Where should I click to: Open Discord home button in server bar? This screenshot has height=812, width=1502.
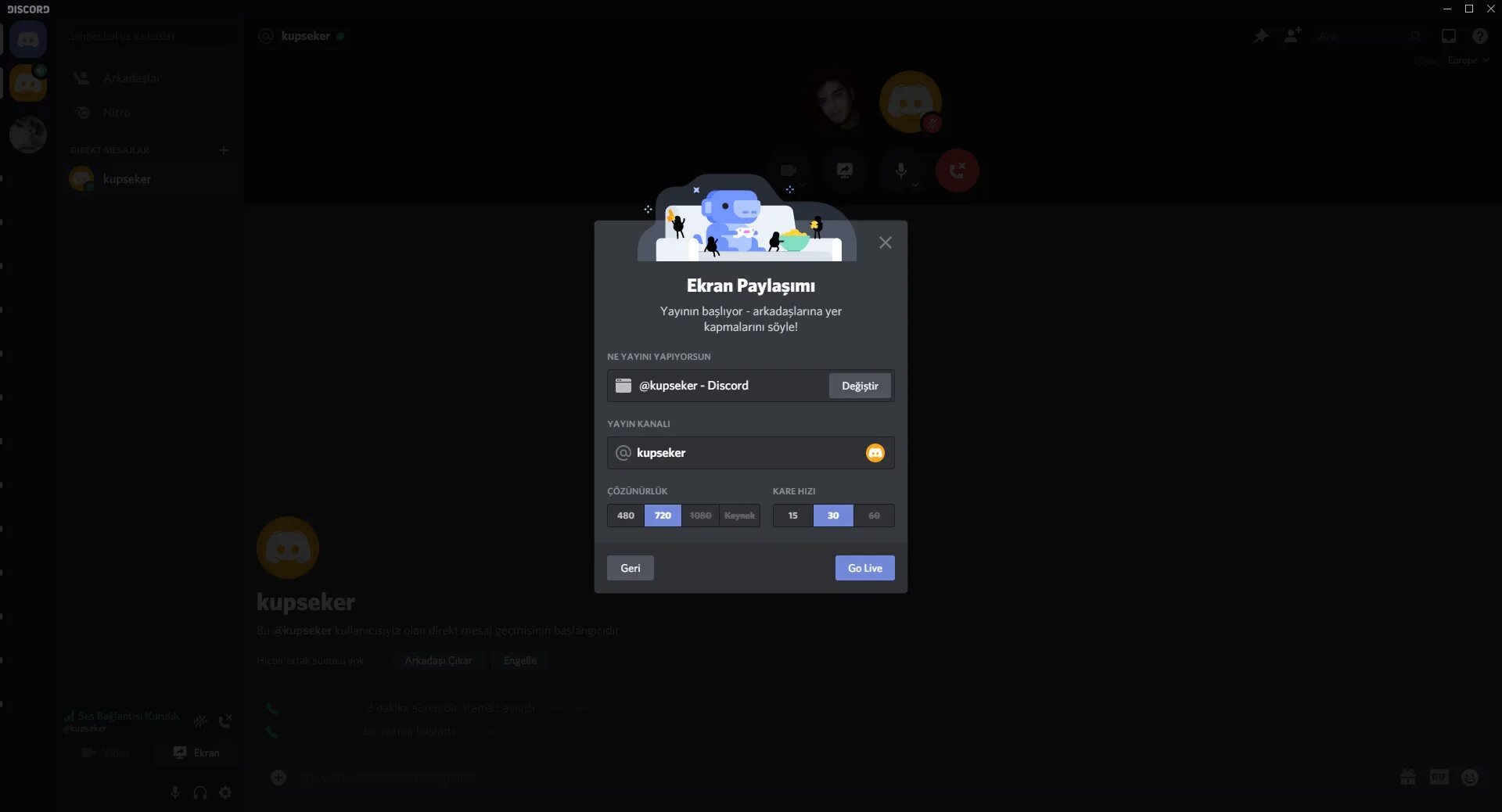point(28,39)
